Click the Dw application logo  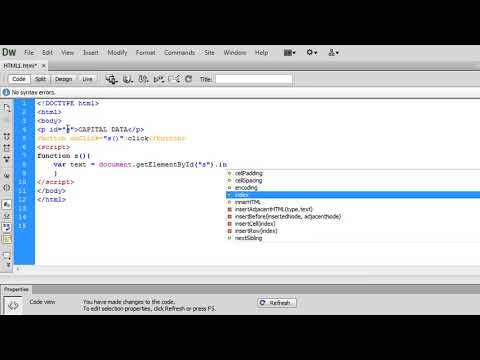click(9, 52)
